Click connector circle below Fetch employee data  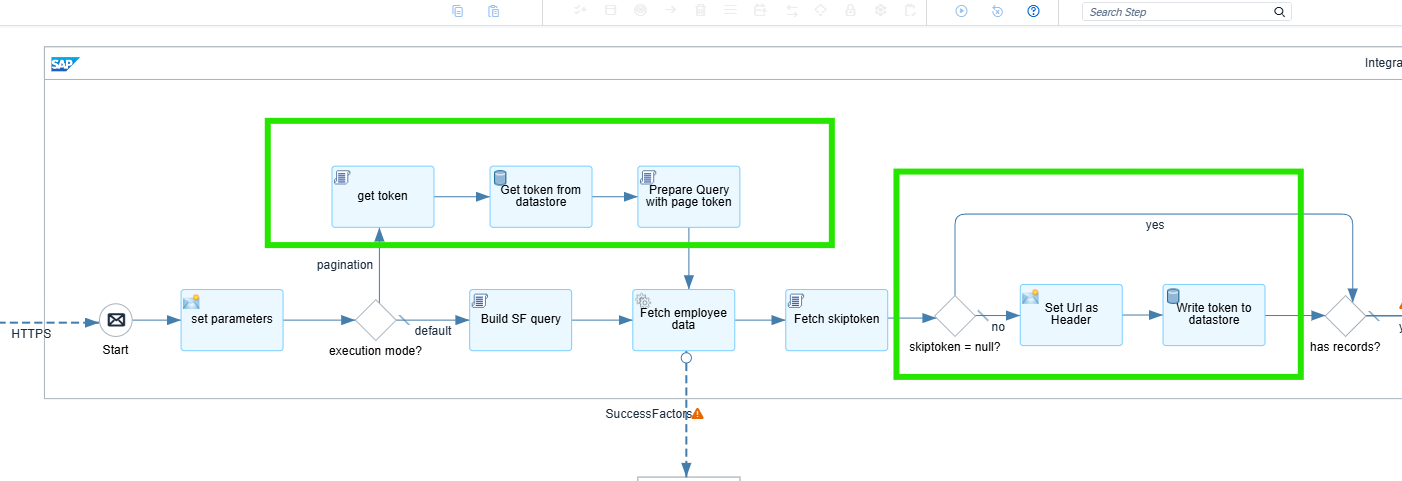tap(686, 357)
